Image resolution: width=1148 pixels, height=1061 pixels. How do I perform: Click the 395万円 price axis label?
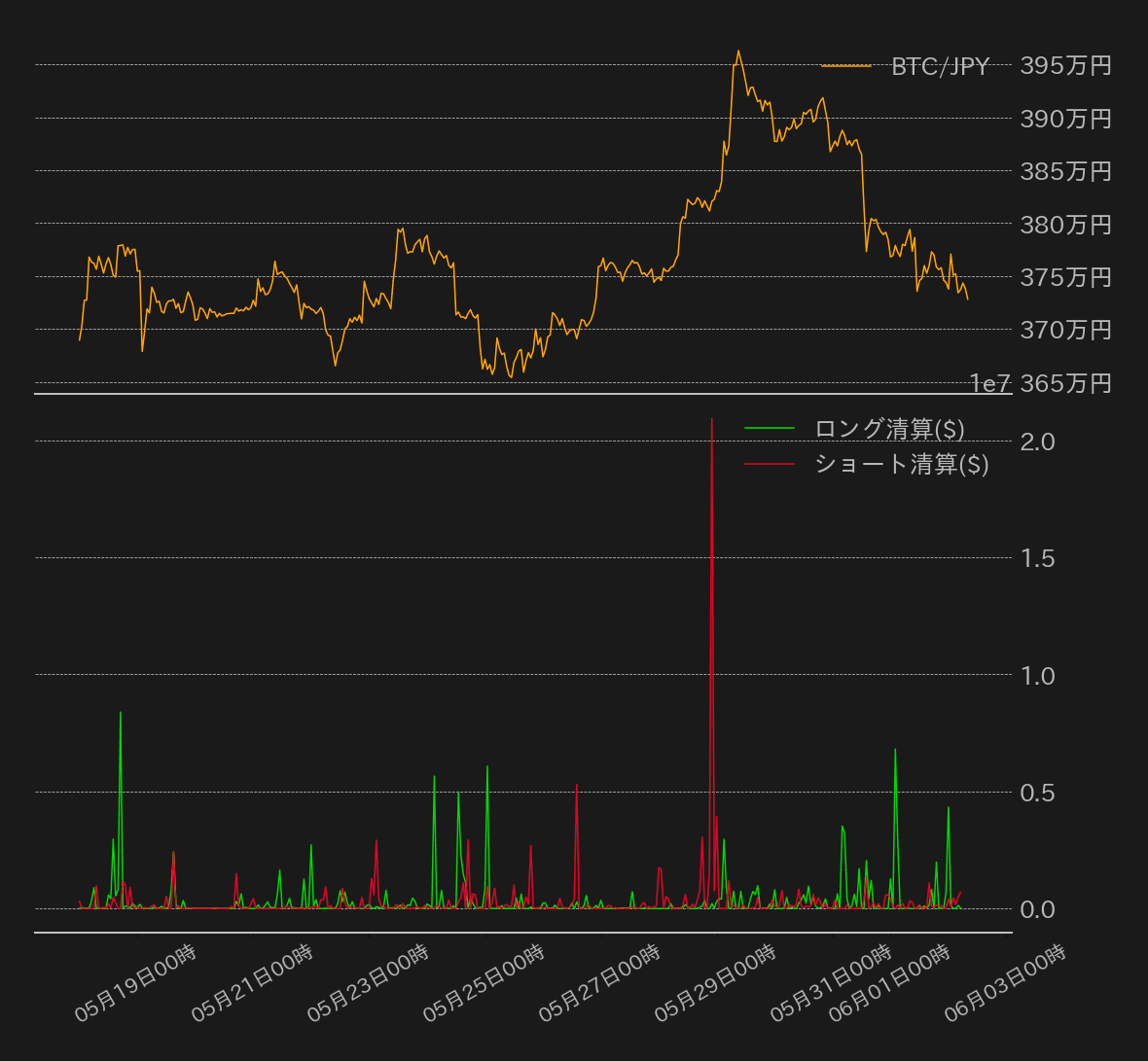(x=1065, y=65)
